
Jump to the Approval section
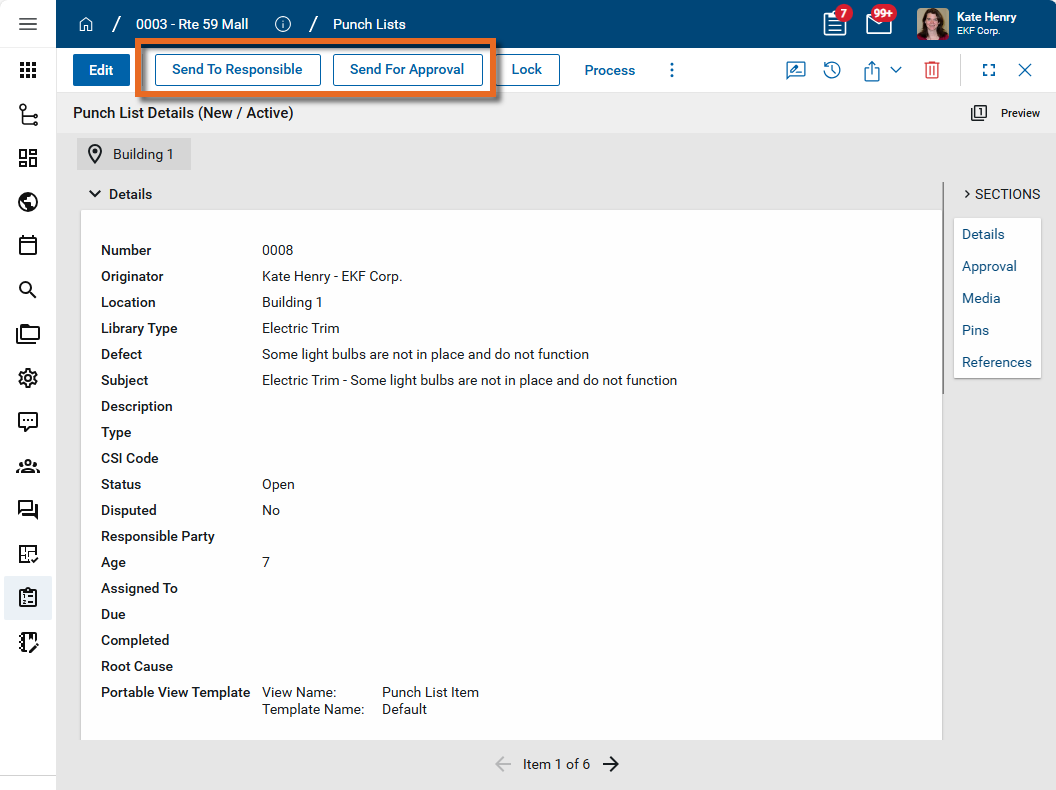(989, 266)
